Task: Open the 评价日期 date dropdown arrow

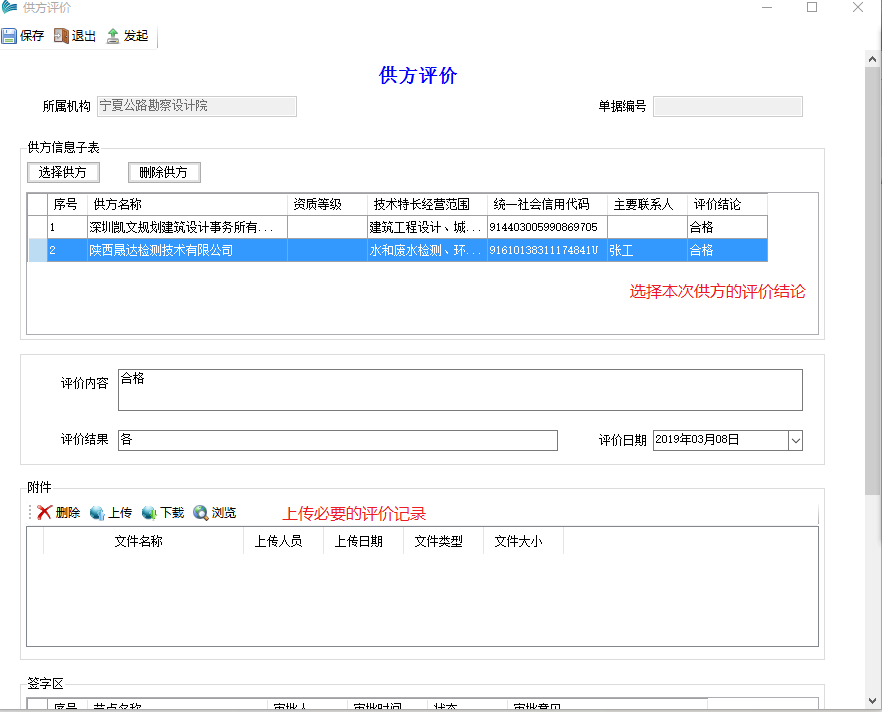Action: click(795, 440)
